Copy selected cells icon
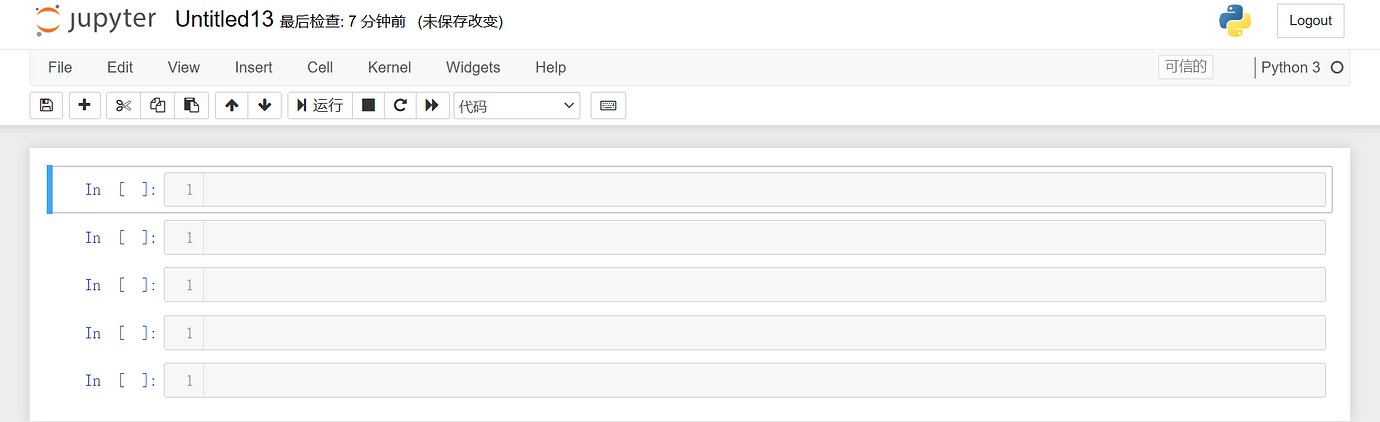Image resolution: width=1380 pixels, height=422 pixels. pyautogui.click(x=157, y=105)
